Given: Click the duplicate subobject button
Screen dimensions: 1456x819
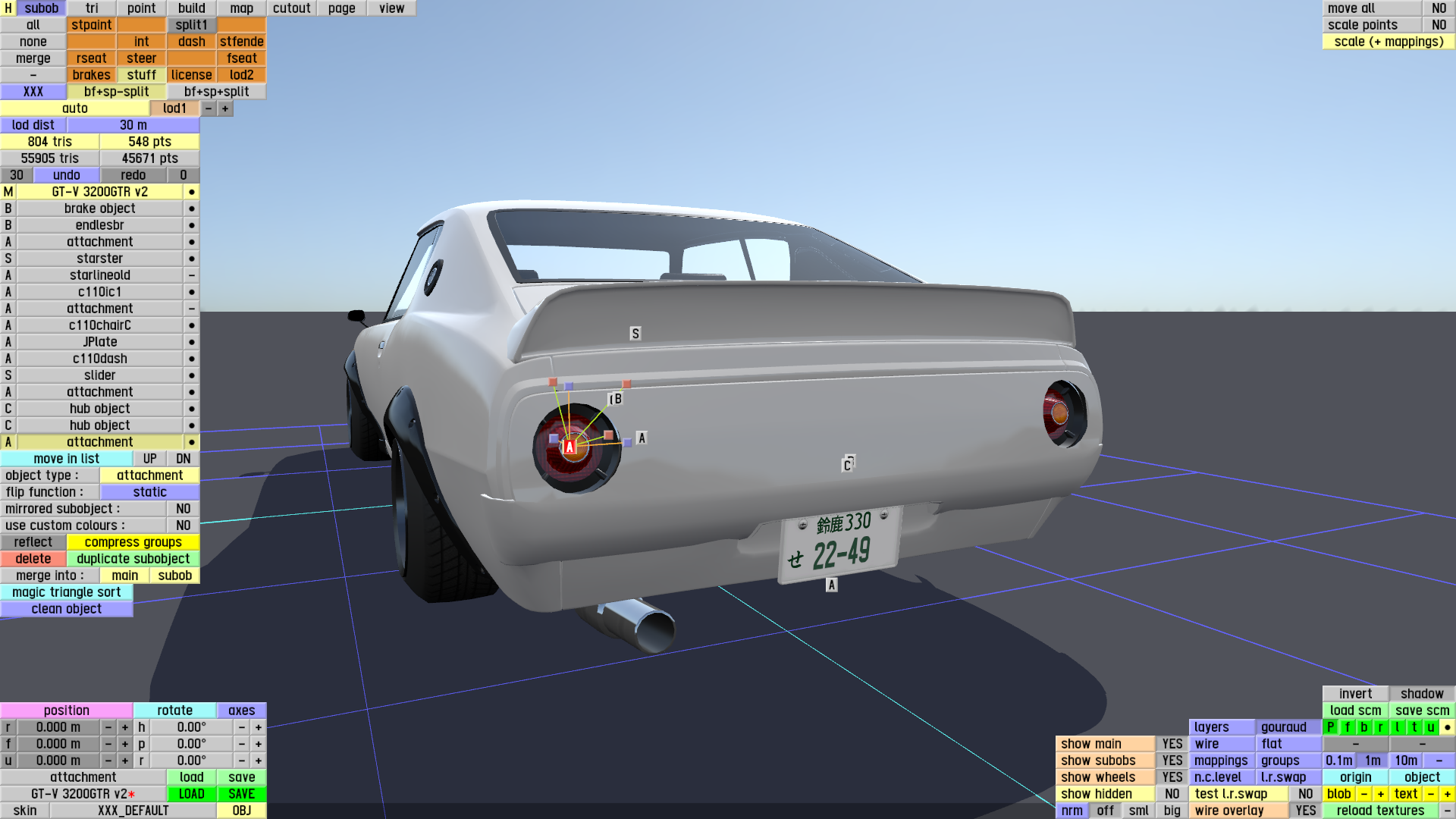Looking at the screenshot, I should [x=133, y=559].
